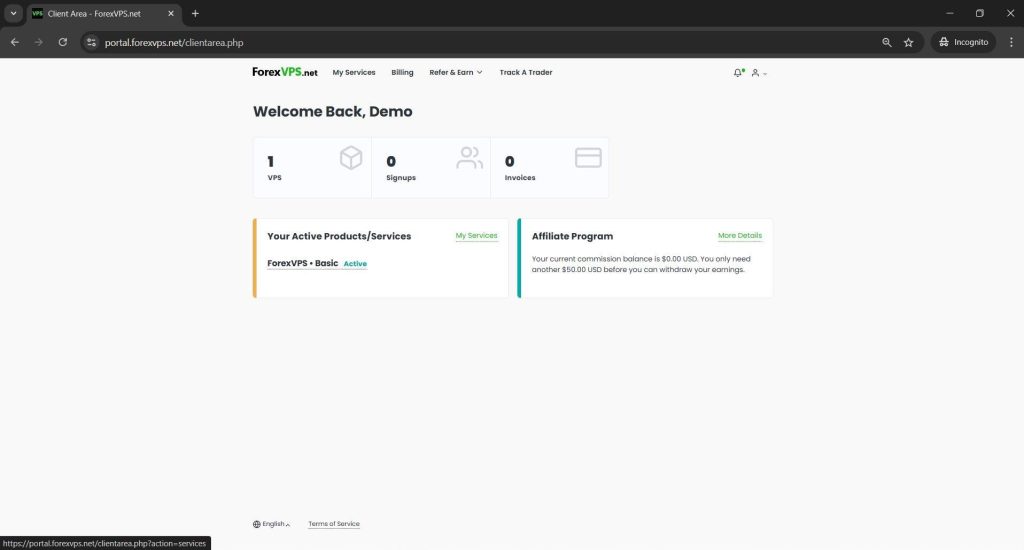Screen dimensions: 1024x550
Task: Open My Services in navigation
Action: (x=354, y=73)
